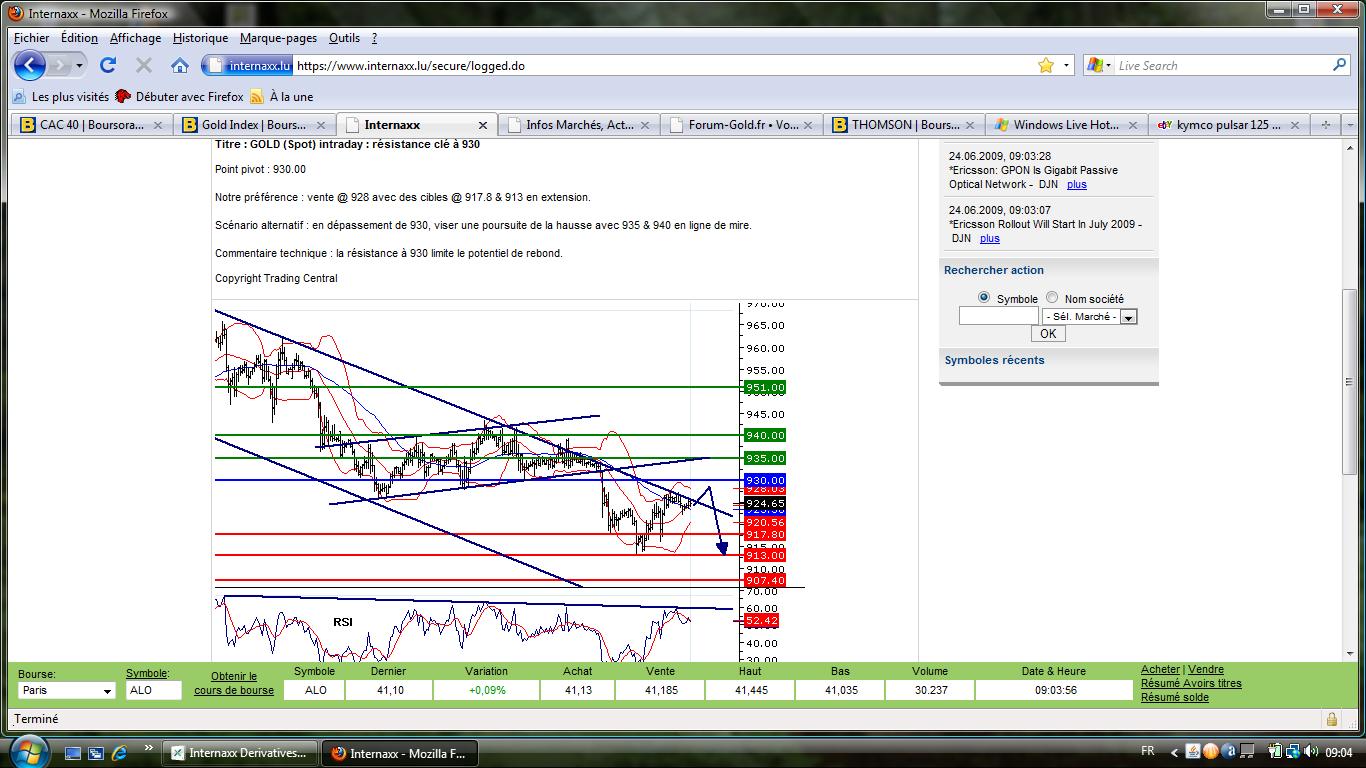Viewport: 1366px width, 768px height.
Task: Click inside the Live Search field
Action: click(1222, 66)
